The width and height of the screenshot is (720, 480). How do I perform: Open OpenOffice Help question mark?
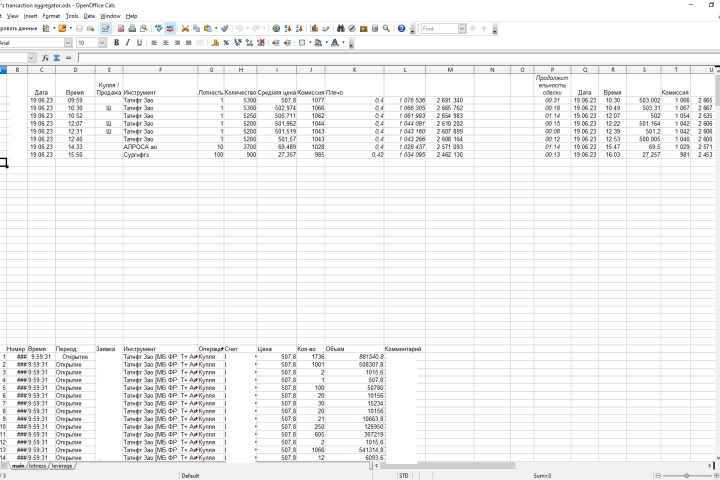point(401,28)
